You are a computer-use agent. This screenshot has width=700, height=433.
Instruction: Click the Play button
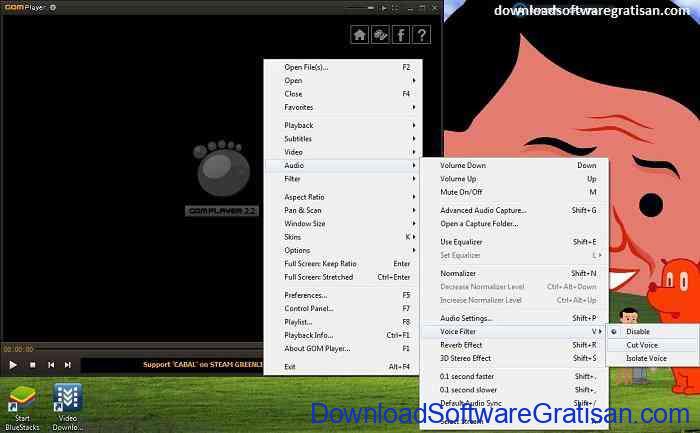coord(13,365)
